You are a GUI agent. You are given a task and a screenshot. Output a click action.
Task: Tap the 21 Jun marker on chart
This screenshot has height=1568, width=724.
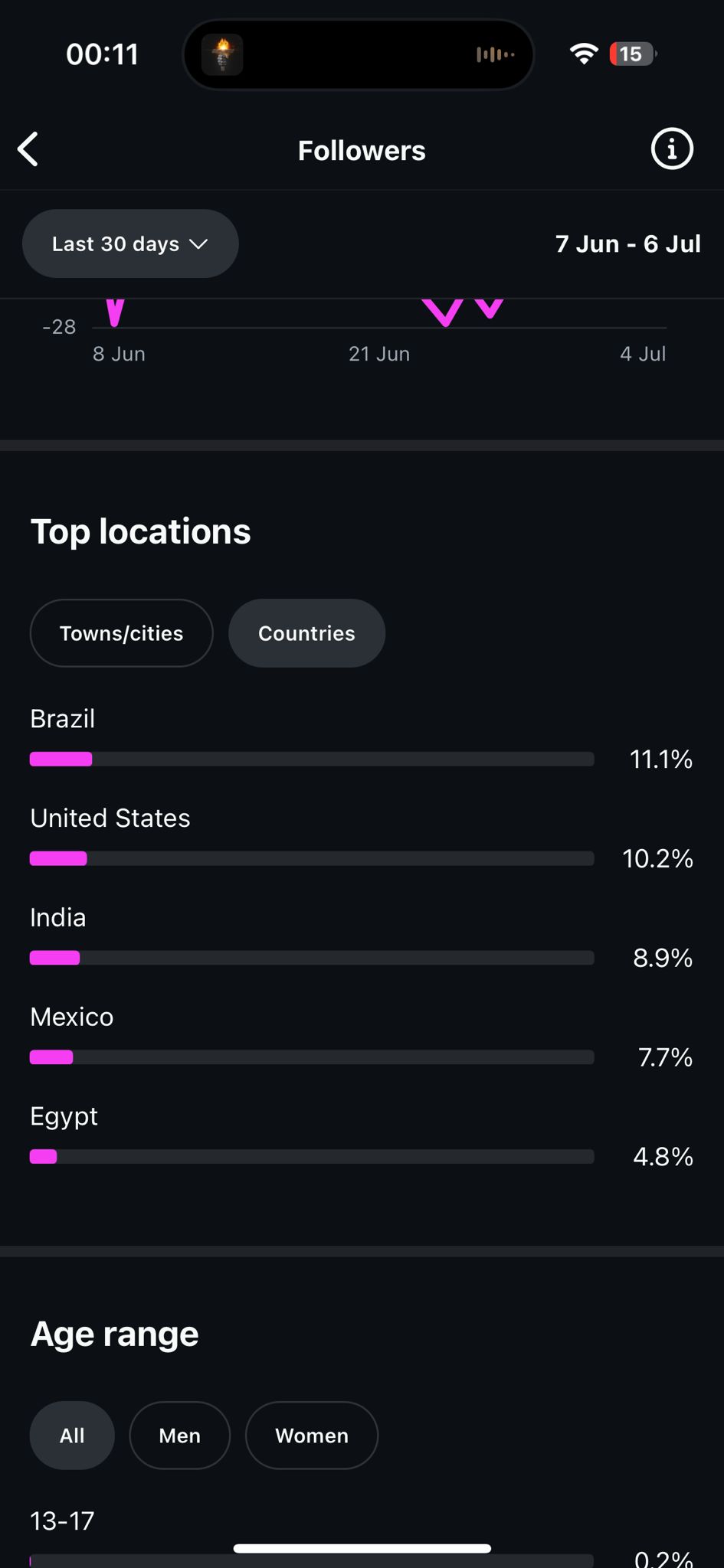379,354
